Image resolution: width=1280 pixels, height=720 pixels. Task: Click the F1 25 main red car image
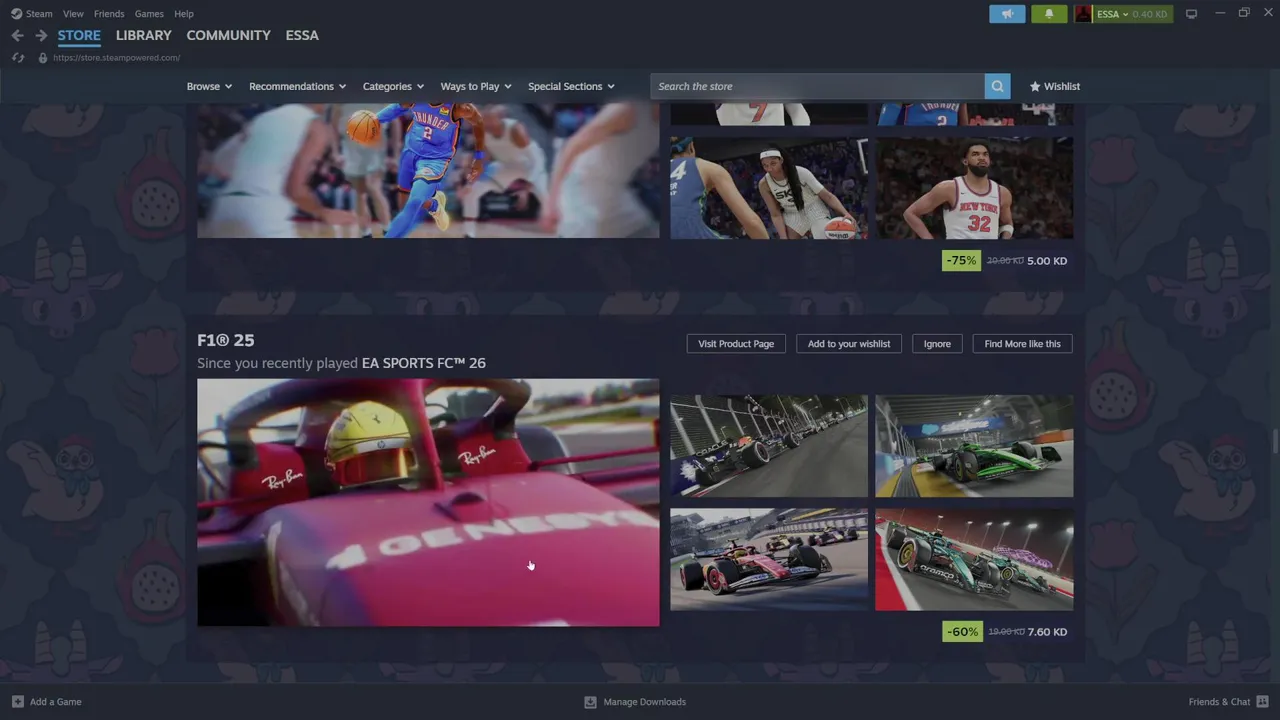pos(428,502)
